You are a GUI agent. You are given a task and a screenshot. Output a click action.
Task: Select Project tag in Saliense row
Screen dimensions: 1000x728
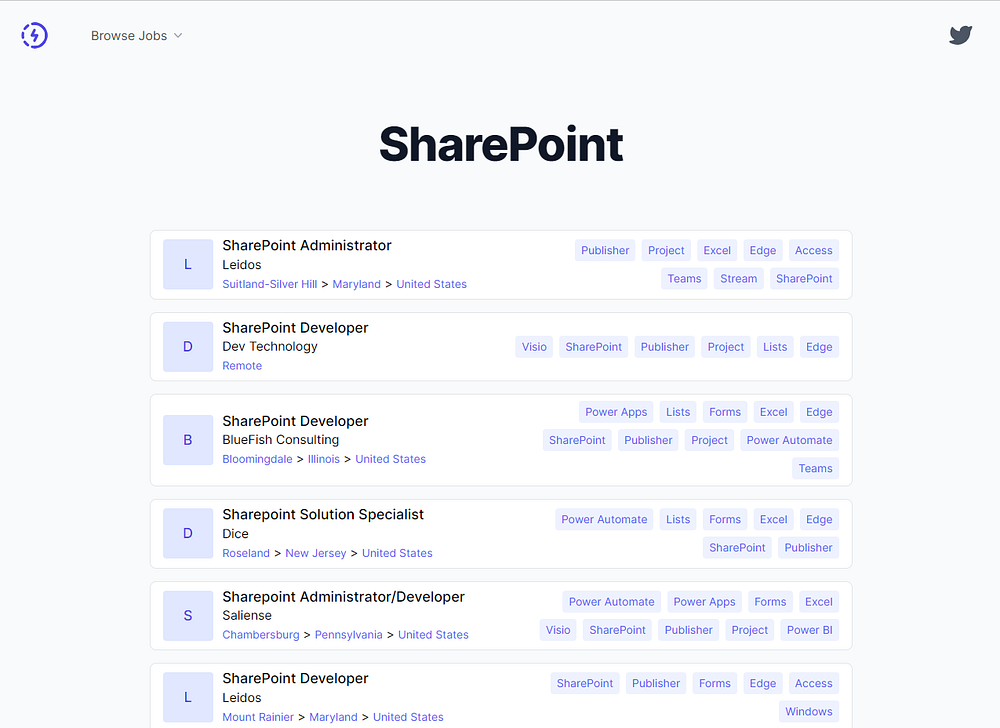749,630
